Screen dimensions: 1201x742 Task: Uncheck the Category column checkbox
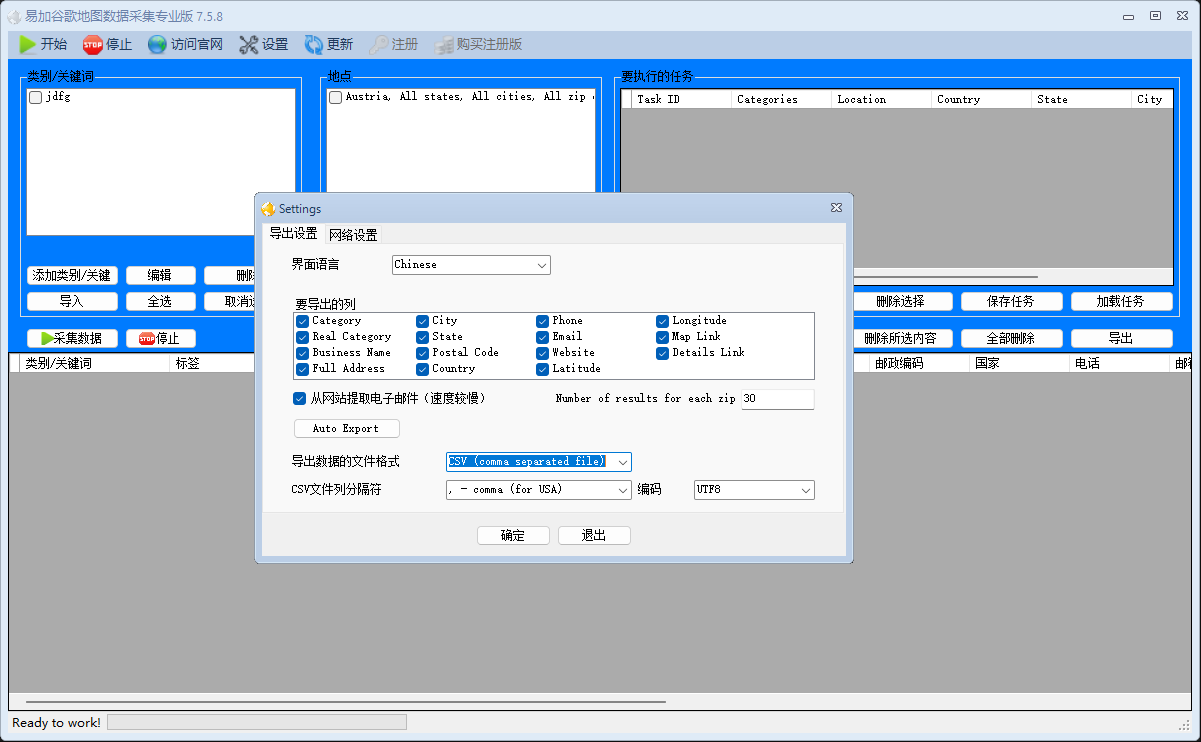tap(302, 321)
